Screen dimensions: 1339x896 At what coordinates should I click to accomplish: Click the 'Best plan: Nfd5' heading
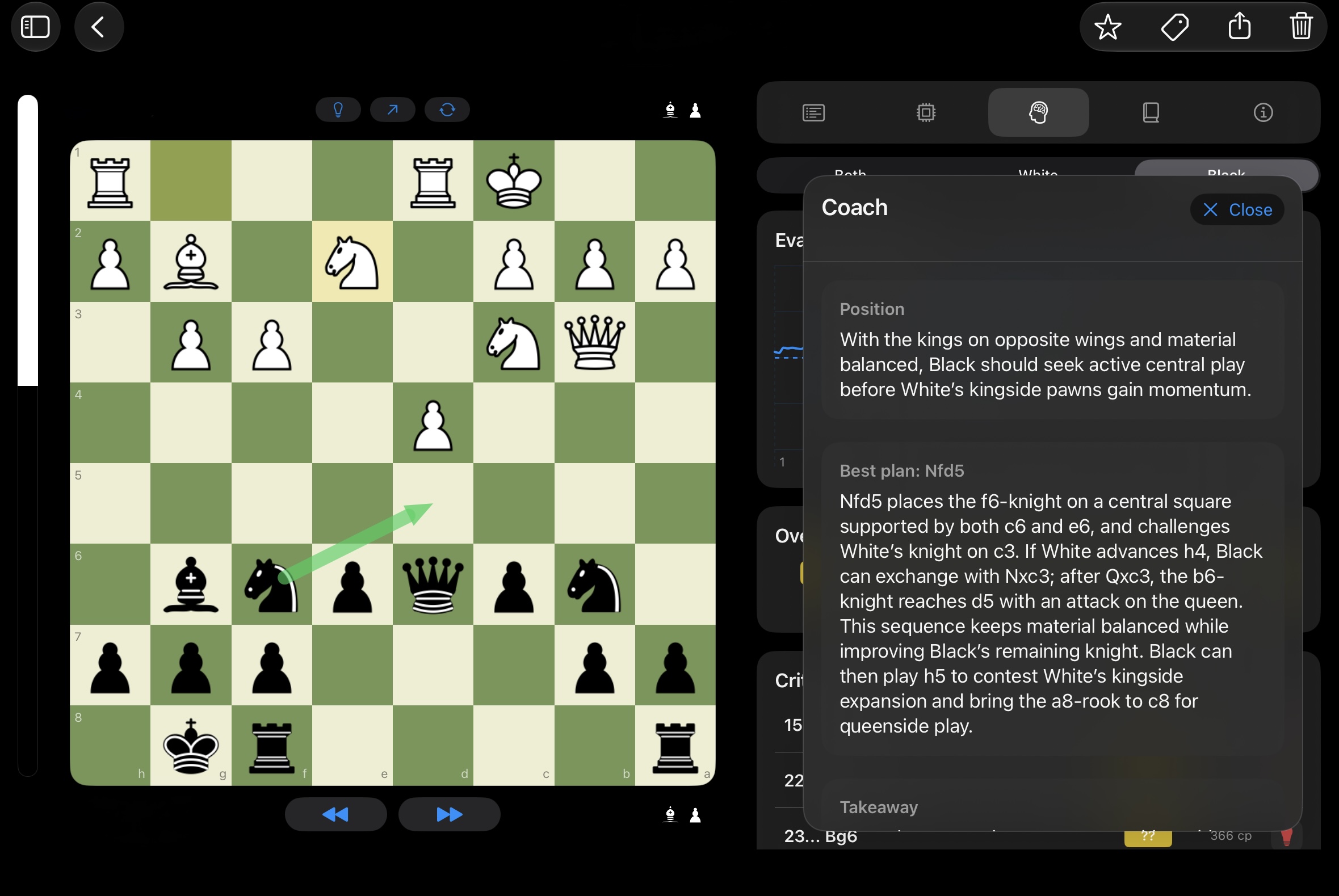pos(901,471)
